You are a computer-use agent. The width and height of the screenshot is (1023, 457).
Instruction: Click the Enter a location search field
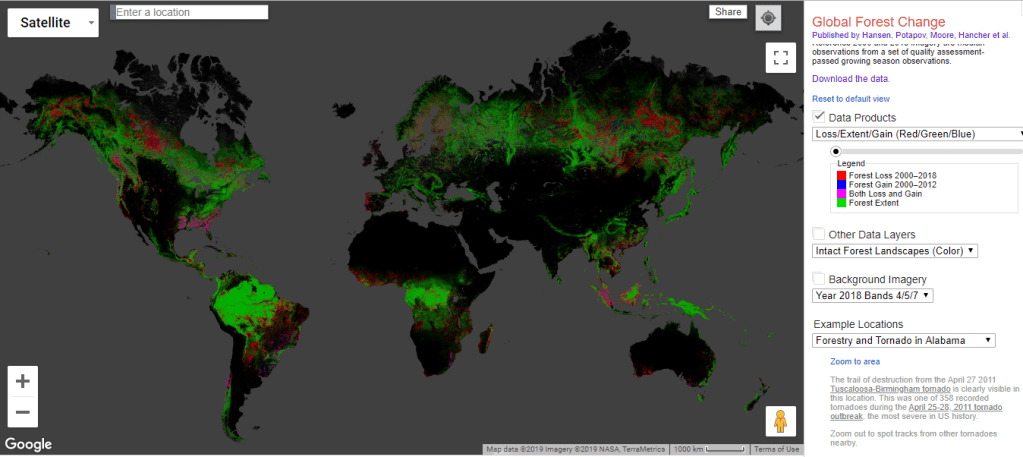[x=190, y=12]
